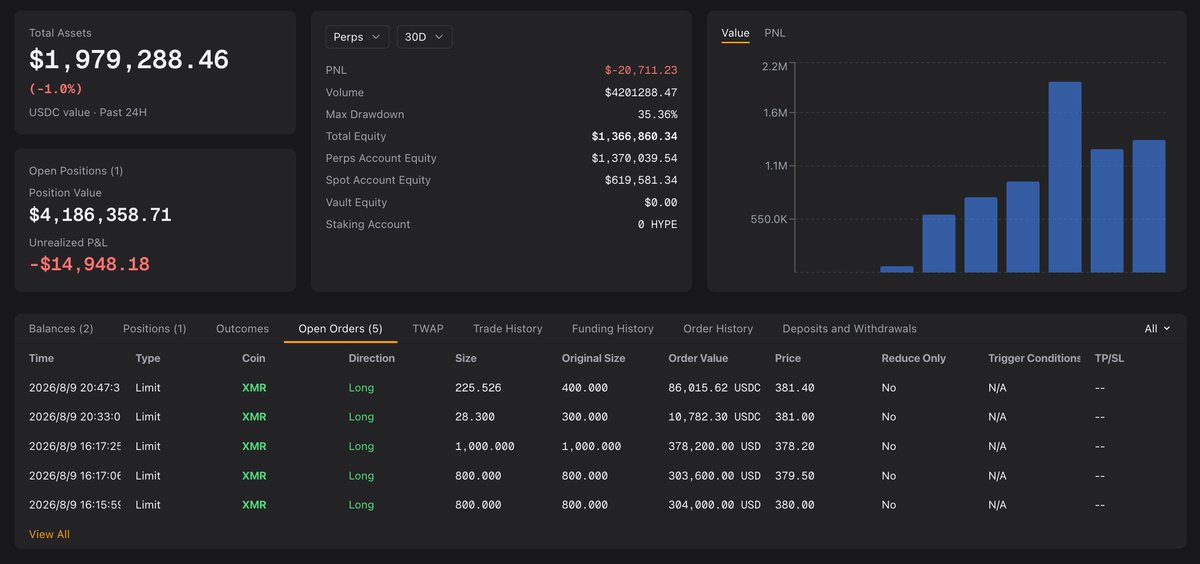Image resolution: width=1200 pixels, height=564 pixels.
Task: Switch to the PNL chart tab
Action: coord(775,33)
